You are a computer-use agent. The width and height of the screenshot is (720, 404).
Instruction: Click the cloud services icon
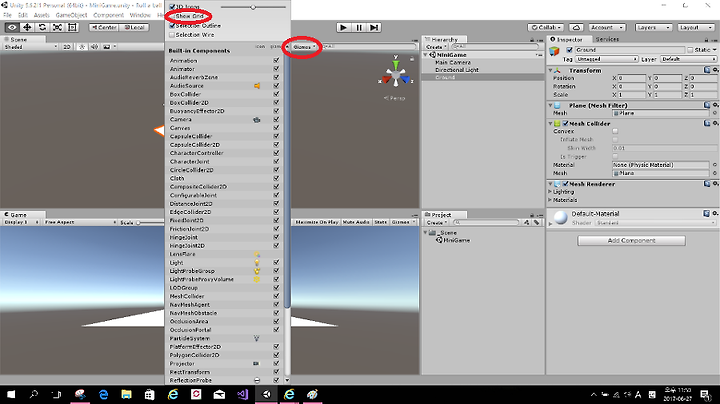tap(577, 28)
